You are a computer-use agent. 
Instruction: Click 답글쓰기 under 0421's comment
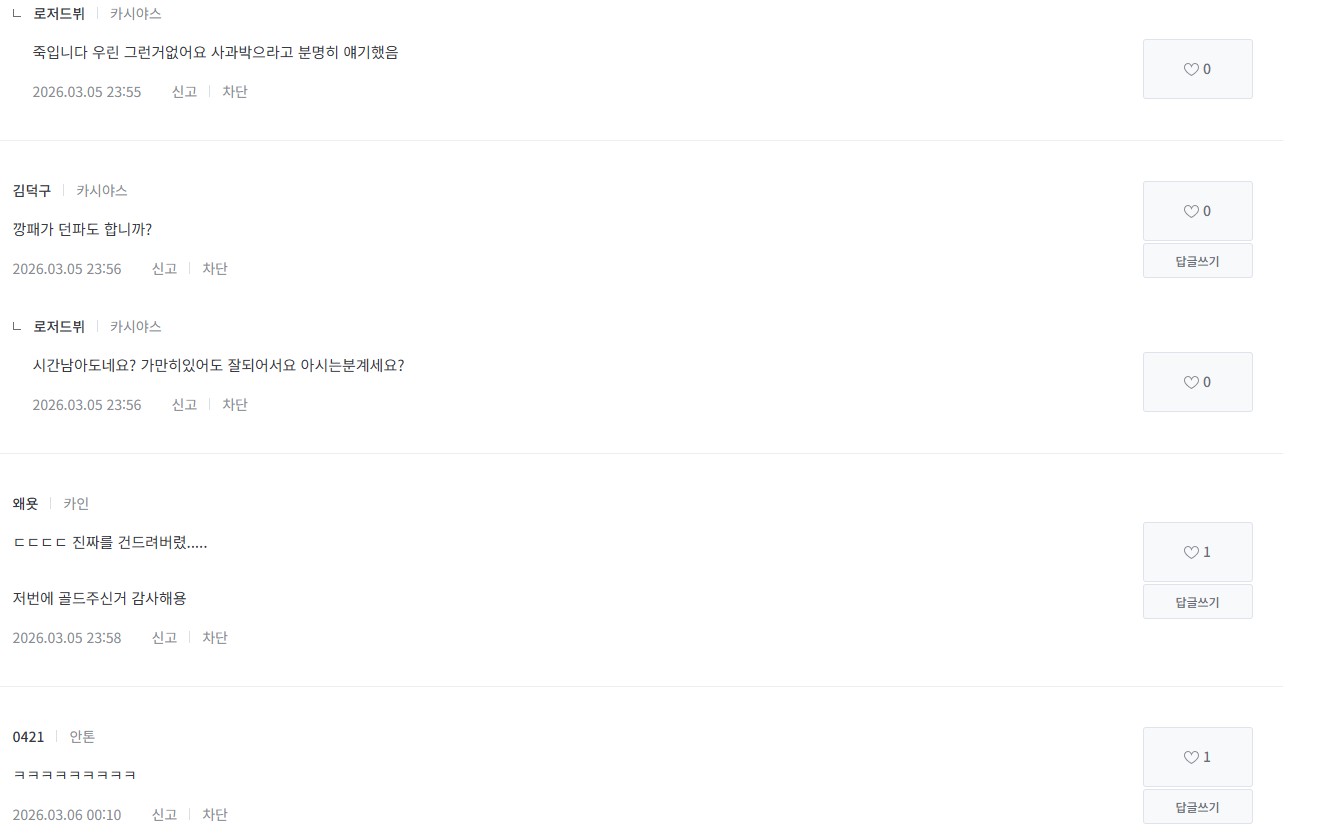pos(1197,807)
